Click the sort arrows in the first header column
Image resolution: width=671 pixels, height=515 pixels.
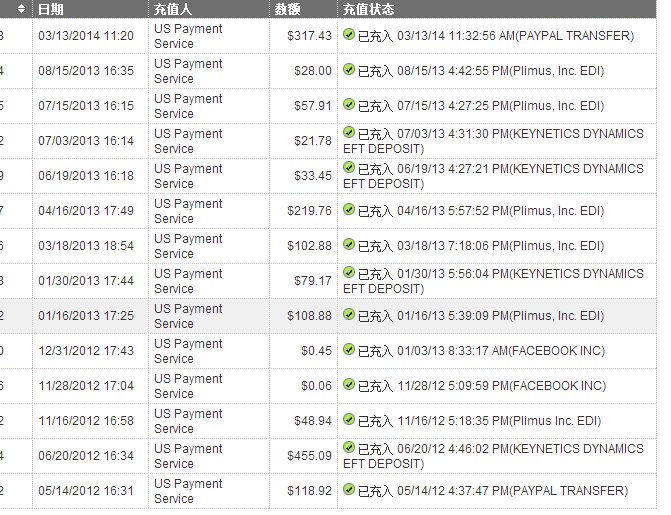pos(22,9)
